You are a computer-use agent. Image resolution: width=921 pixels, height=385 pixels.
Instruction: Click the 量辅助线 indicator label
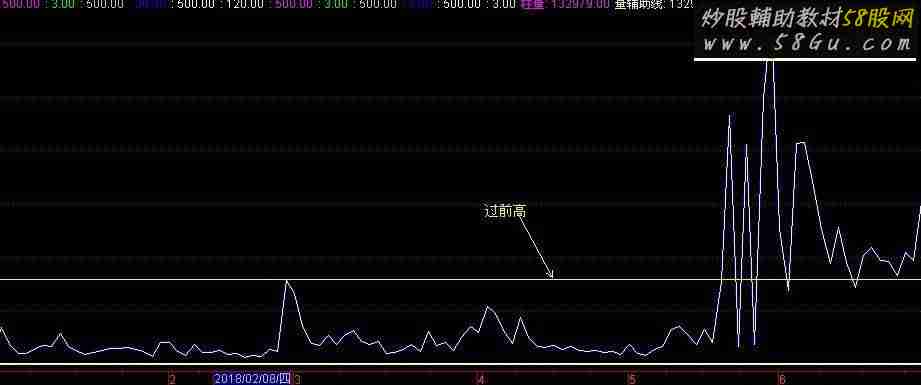tap(639, 5)
